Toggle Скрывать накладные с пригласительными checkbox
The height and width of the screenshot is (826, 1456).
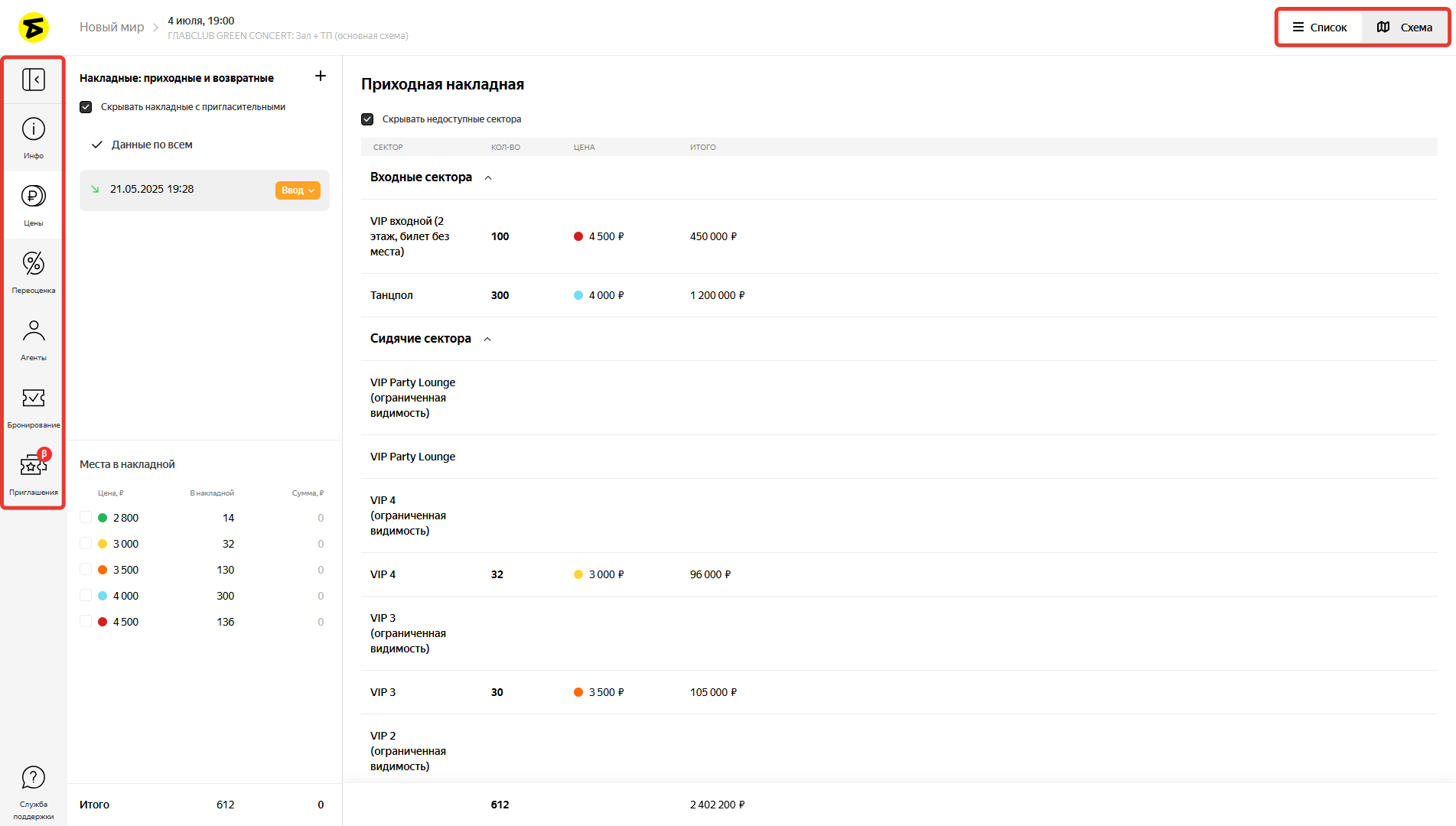pos(86,107)
